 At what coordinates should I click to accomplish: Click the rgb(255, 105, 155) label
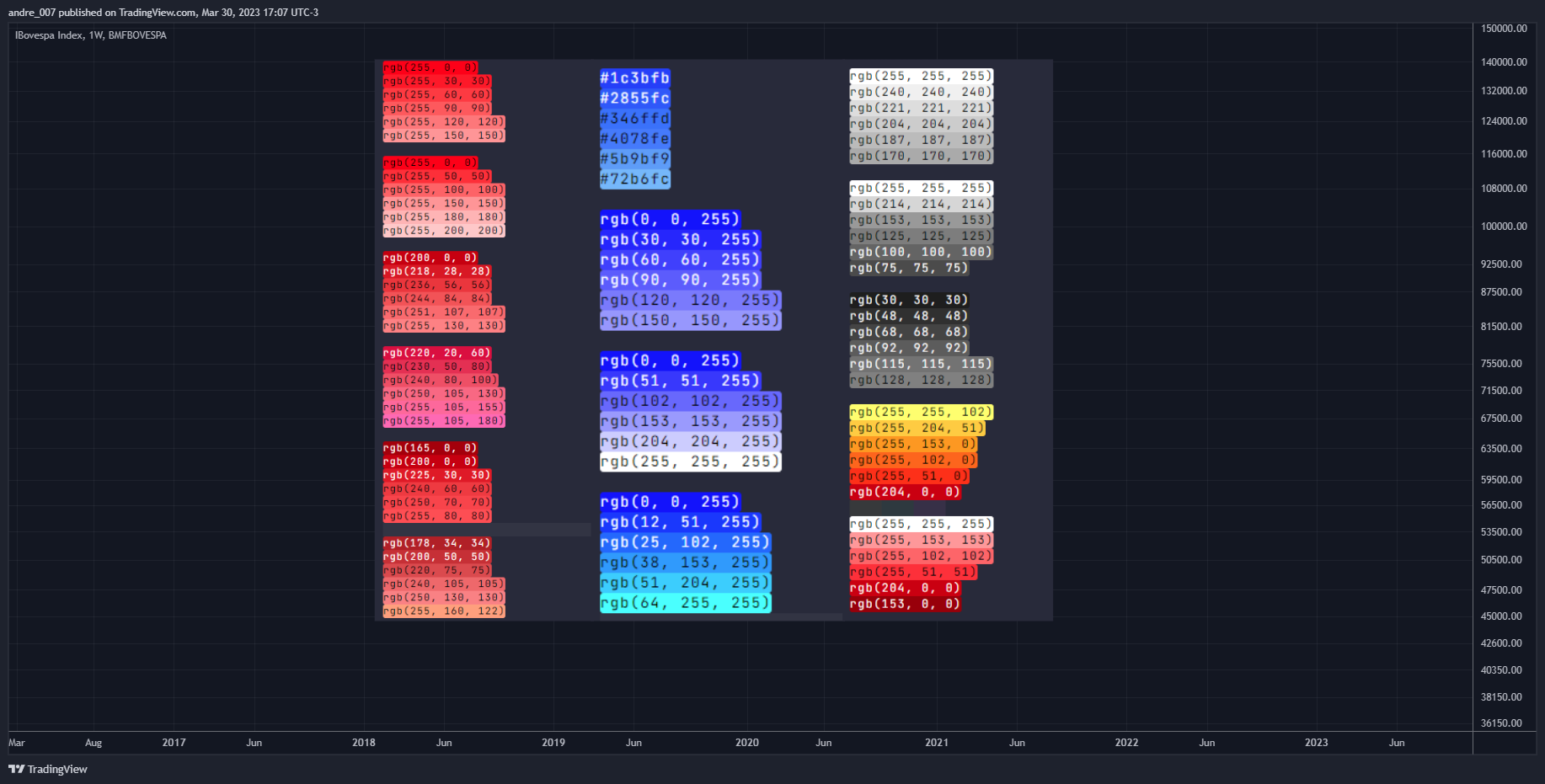click(444, 407)
